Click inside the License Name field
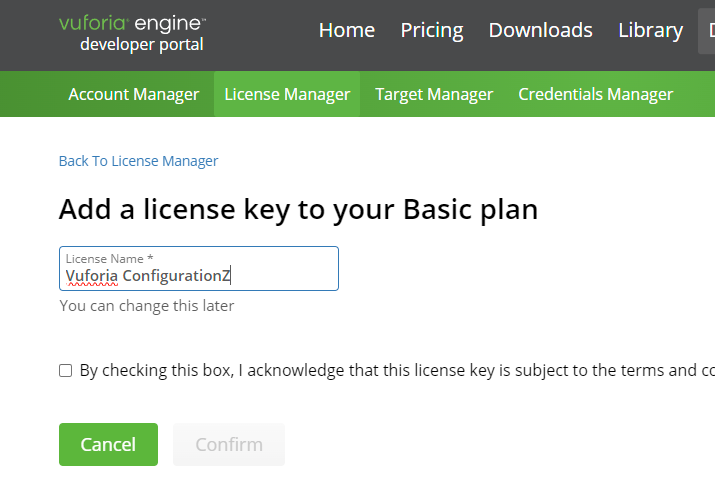Viewport: 715px width, 491px height. [199, 269]
